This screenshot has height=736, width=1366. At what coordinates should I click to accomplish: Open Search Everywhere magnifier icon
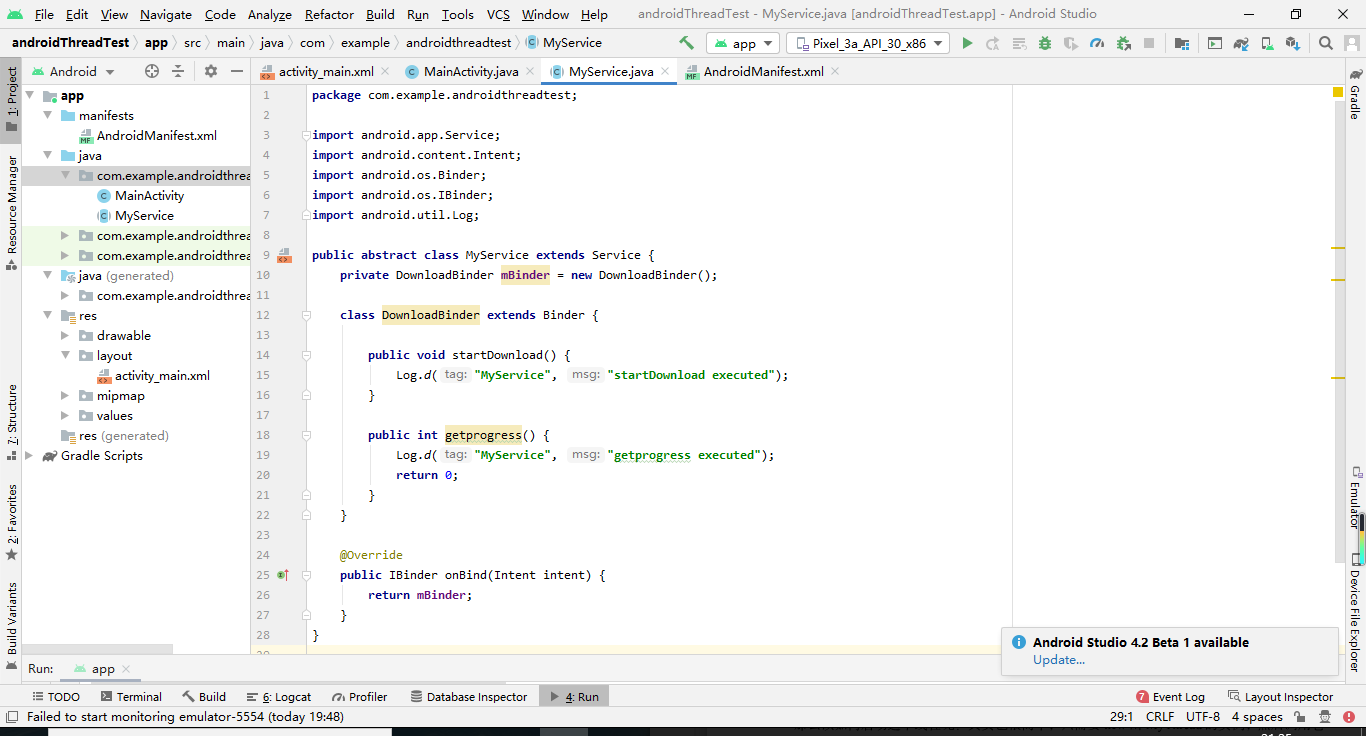pyautogui.click(x=1326, y=43)
